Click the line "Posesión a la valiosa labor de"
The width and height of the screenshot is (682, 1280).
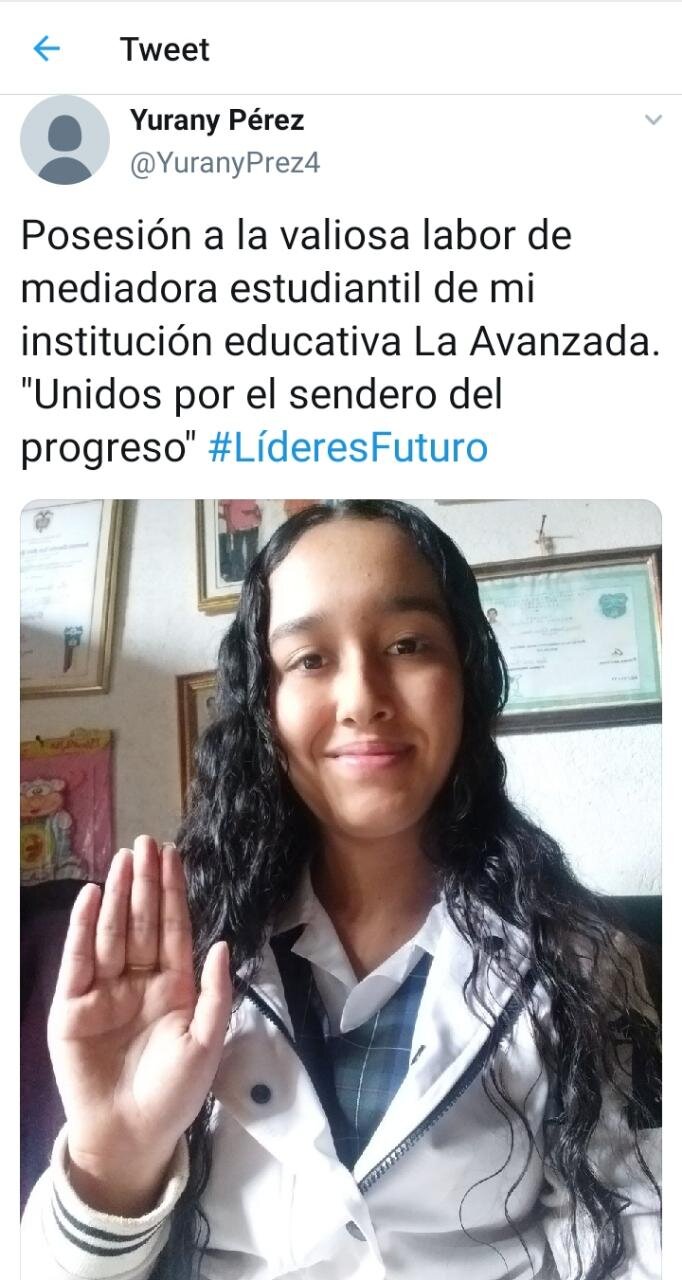tap(296, 236)
